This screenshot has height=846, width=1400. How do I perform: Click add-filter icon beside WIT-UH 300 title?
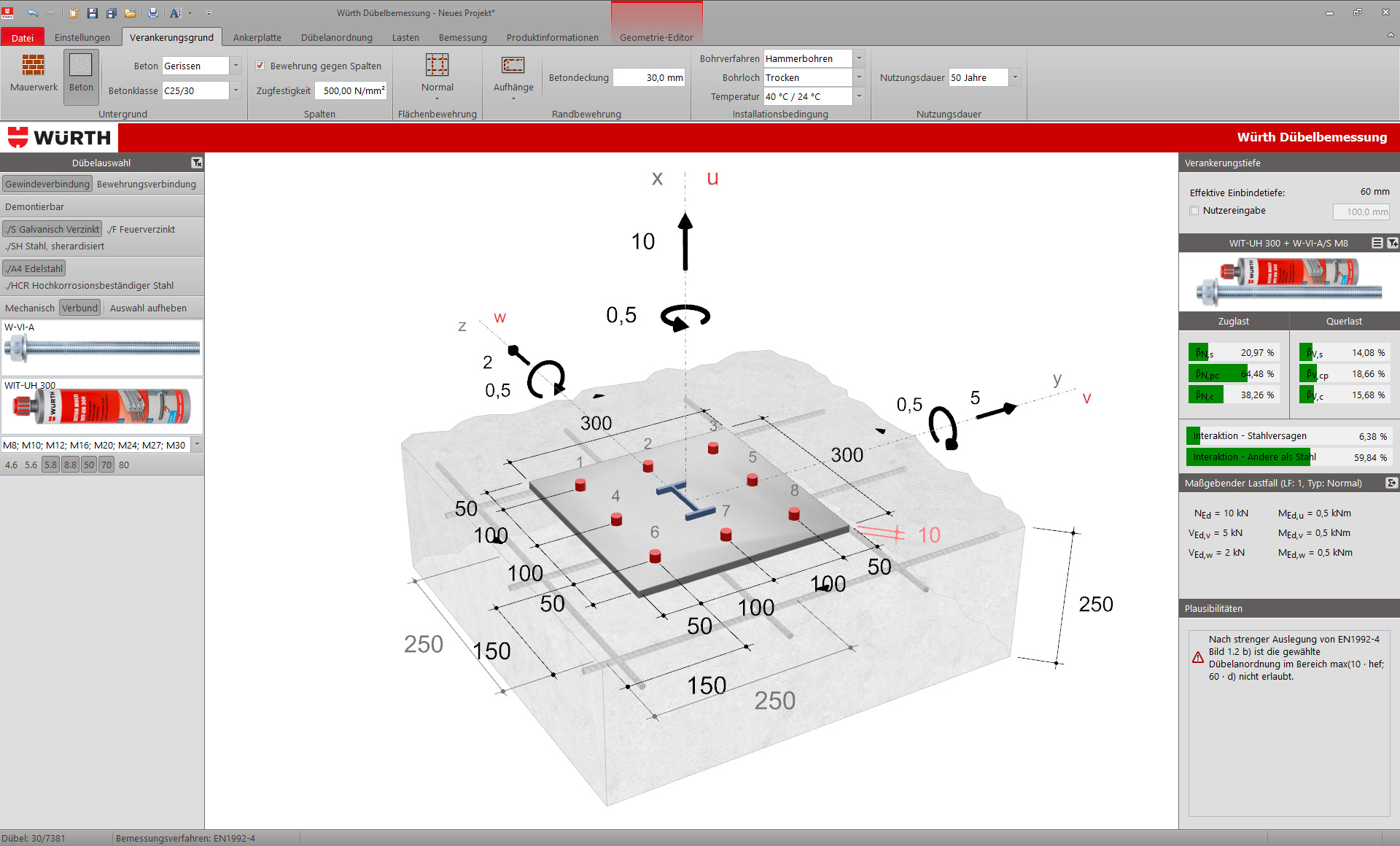(x=1392, y=243)
